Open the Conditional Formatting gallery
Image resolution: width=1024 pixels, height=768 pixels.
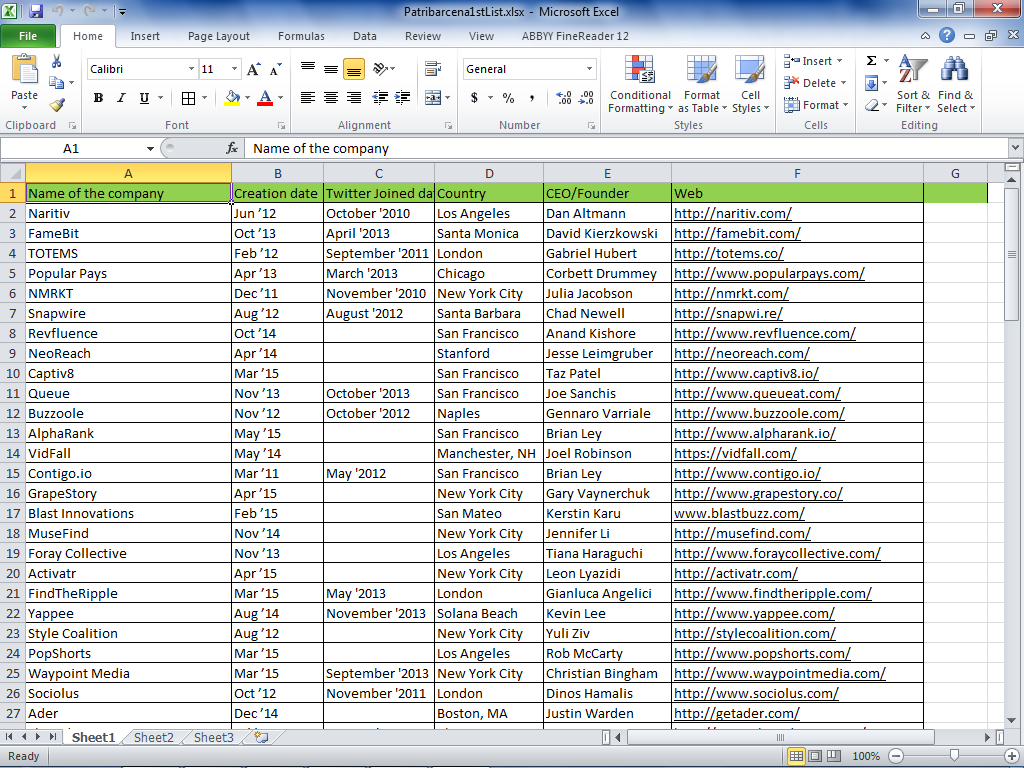pyautogui.click(x=640, y=85)
